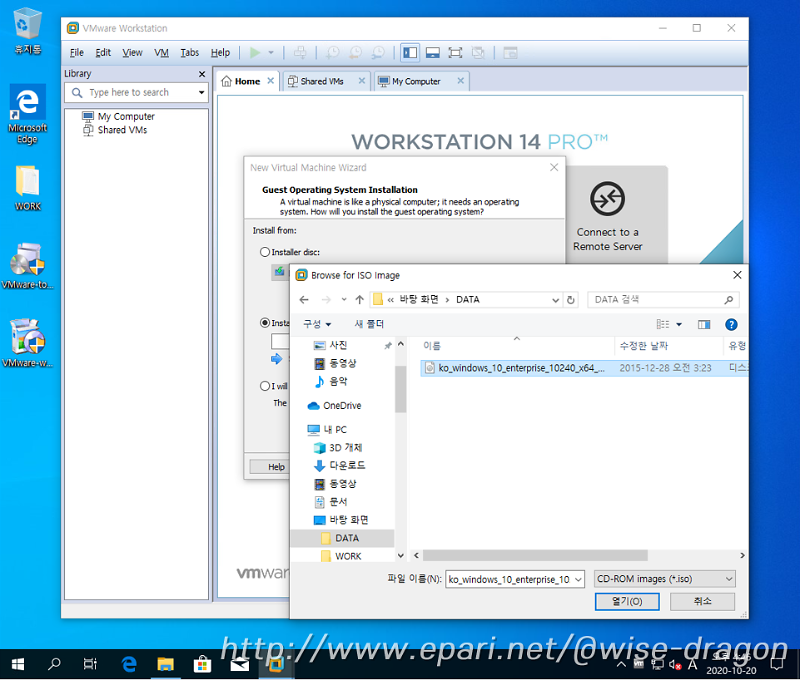Open help via the blue question mark icon
Viewport: 800px width, 680px height.
[731, 324]
